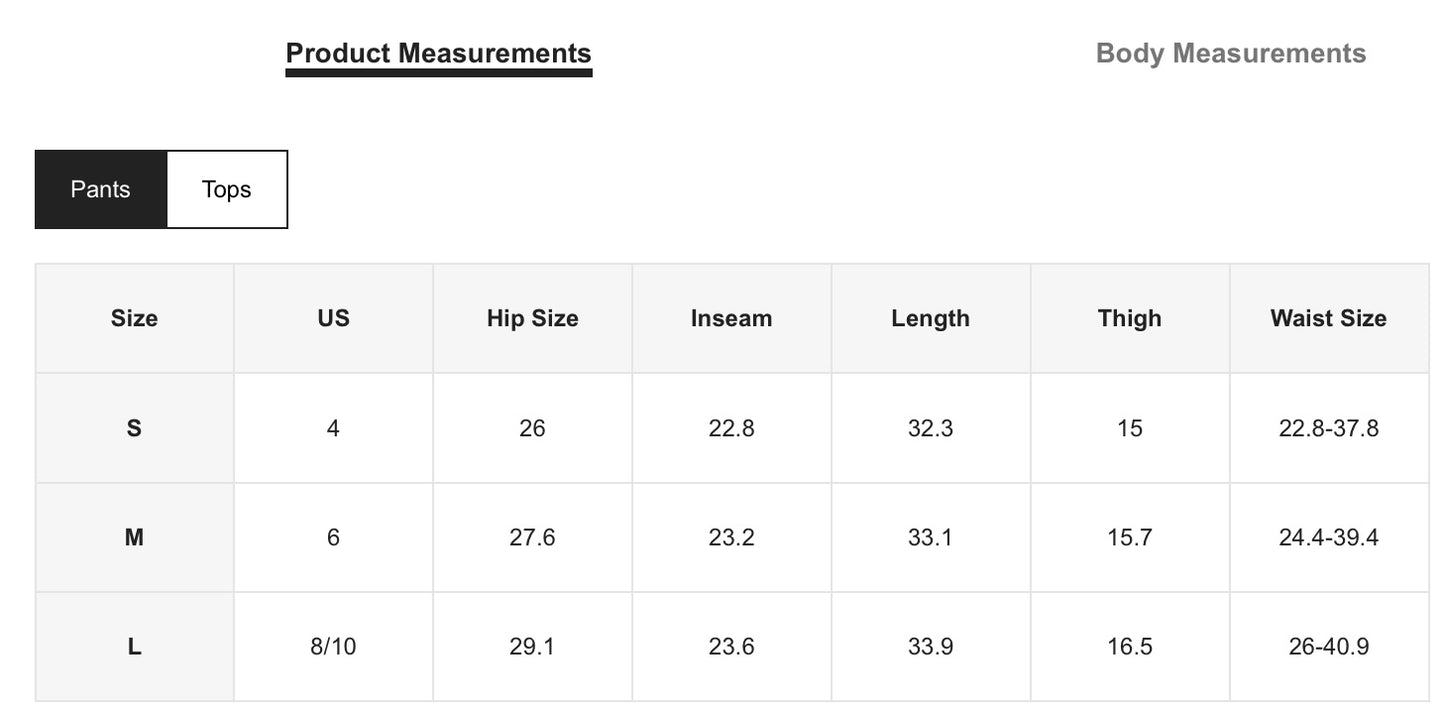Image resolution: width=1445 pixels, height=715 pixels.
Task: Click the Waist Size column header
Action: (x=1328, y=318)
